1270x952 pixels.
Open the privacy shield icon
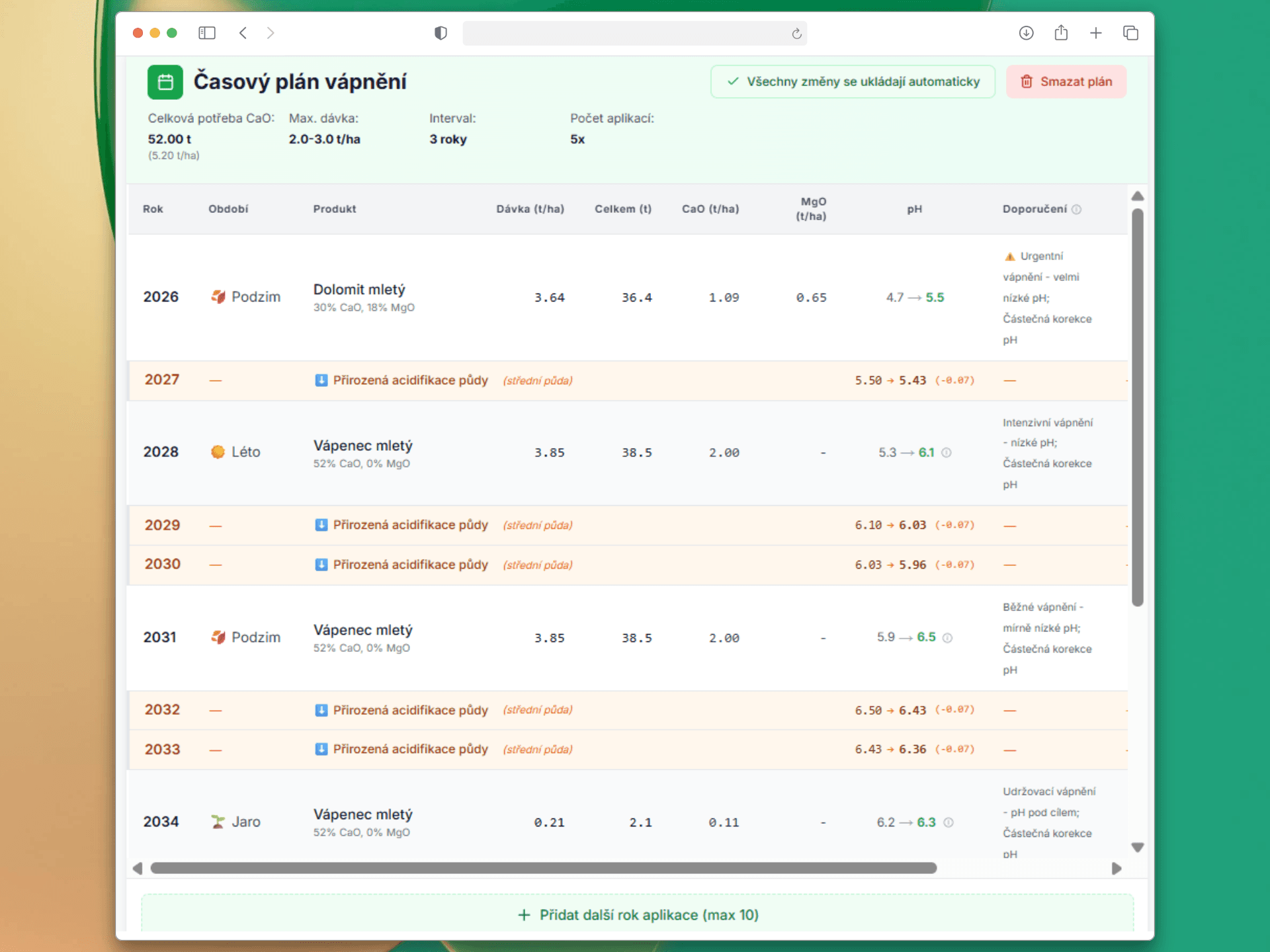click(441, 33)
